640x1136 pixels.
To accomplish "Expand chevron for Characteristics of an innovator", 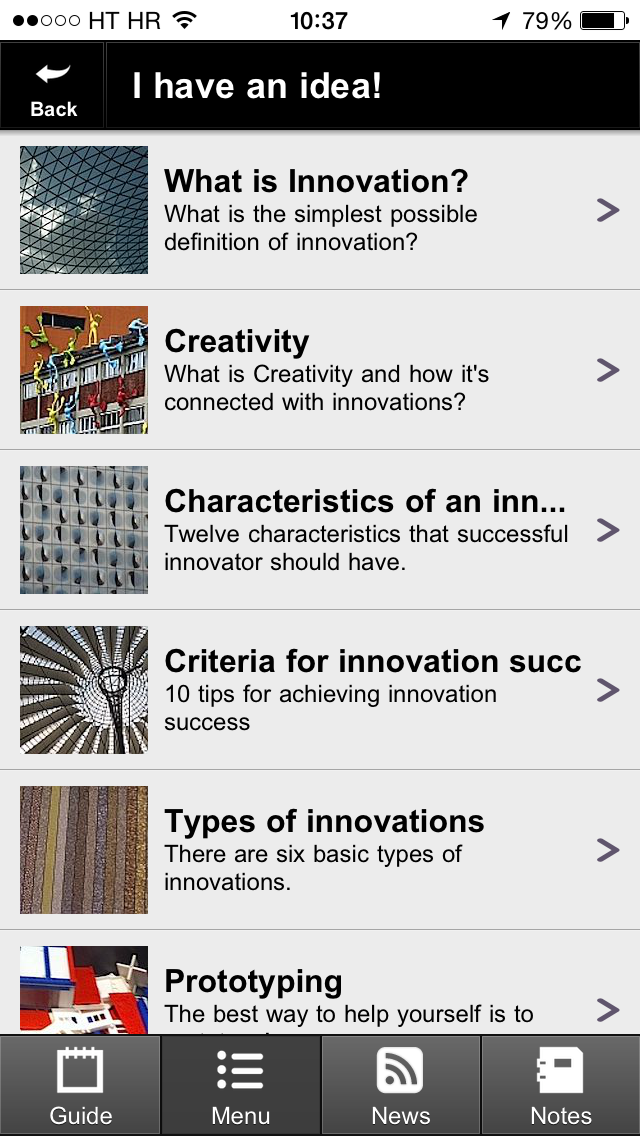I will tap(608, 530).
